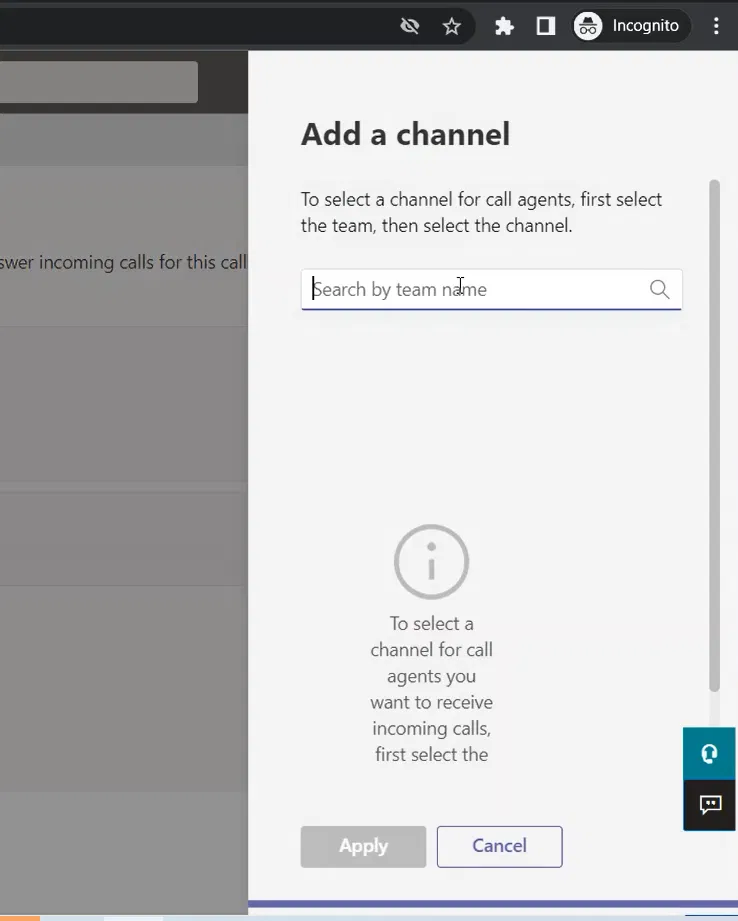Cancel adding a channel
This screenshot has width=738, height=921.
(x=499, y=846)
